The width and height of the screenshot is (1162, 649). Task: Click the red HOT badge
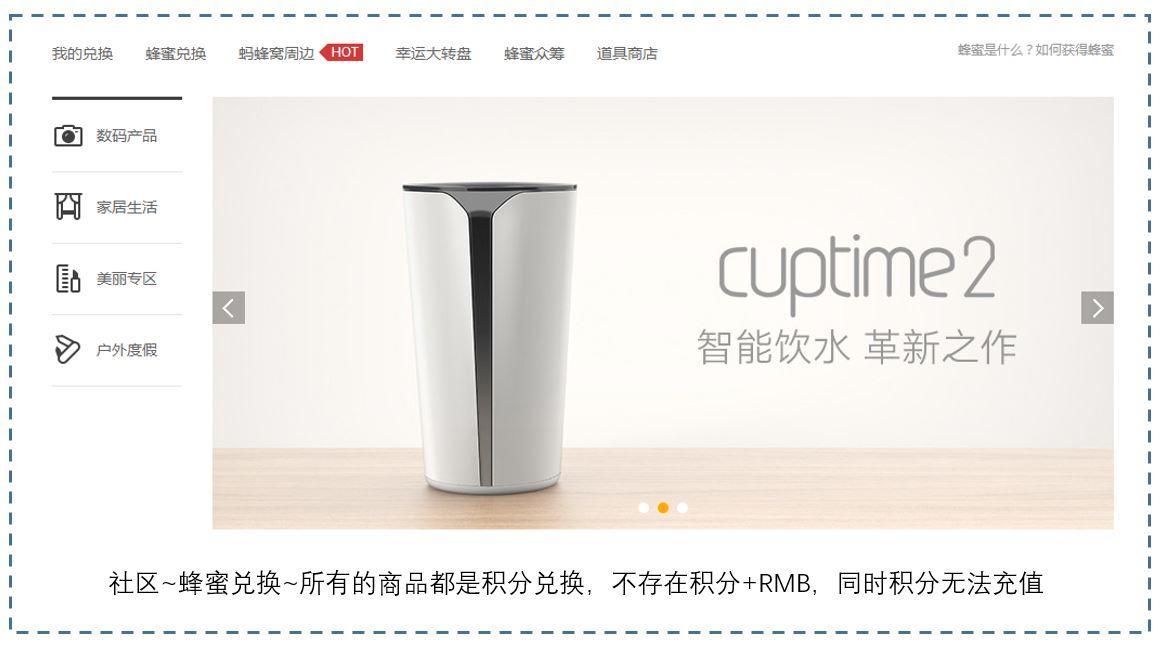click(x=342, y=53)
